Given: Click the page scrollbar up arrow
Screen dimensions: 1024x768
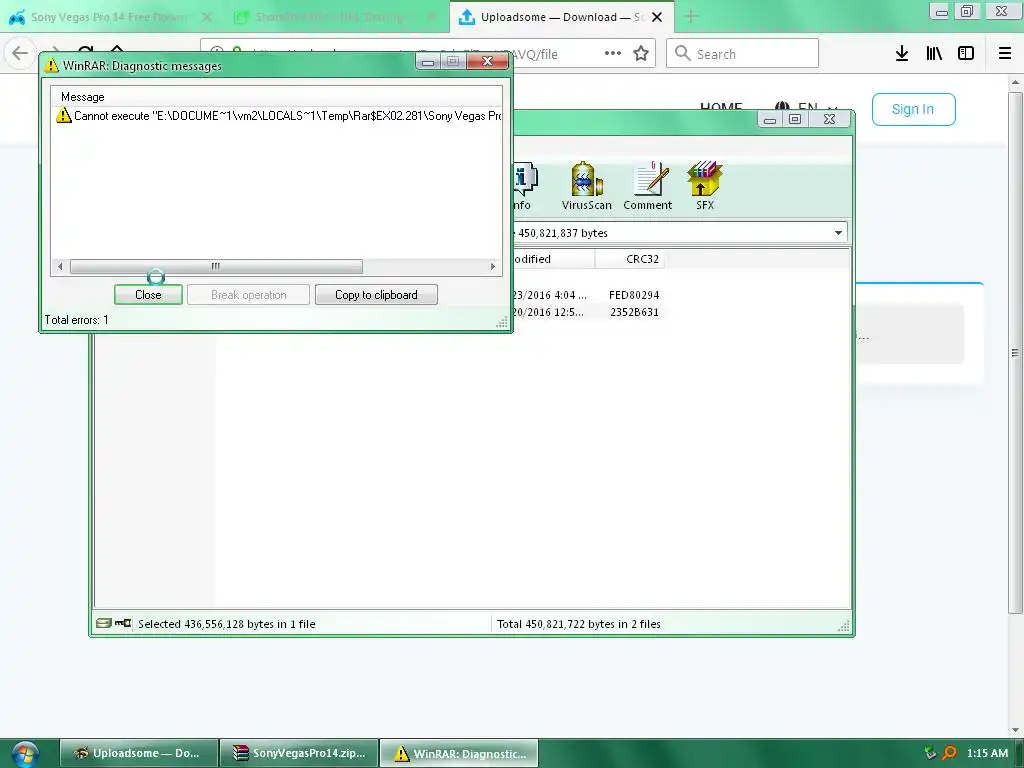Looking at the screenshot, I should tap(1015, 82).
